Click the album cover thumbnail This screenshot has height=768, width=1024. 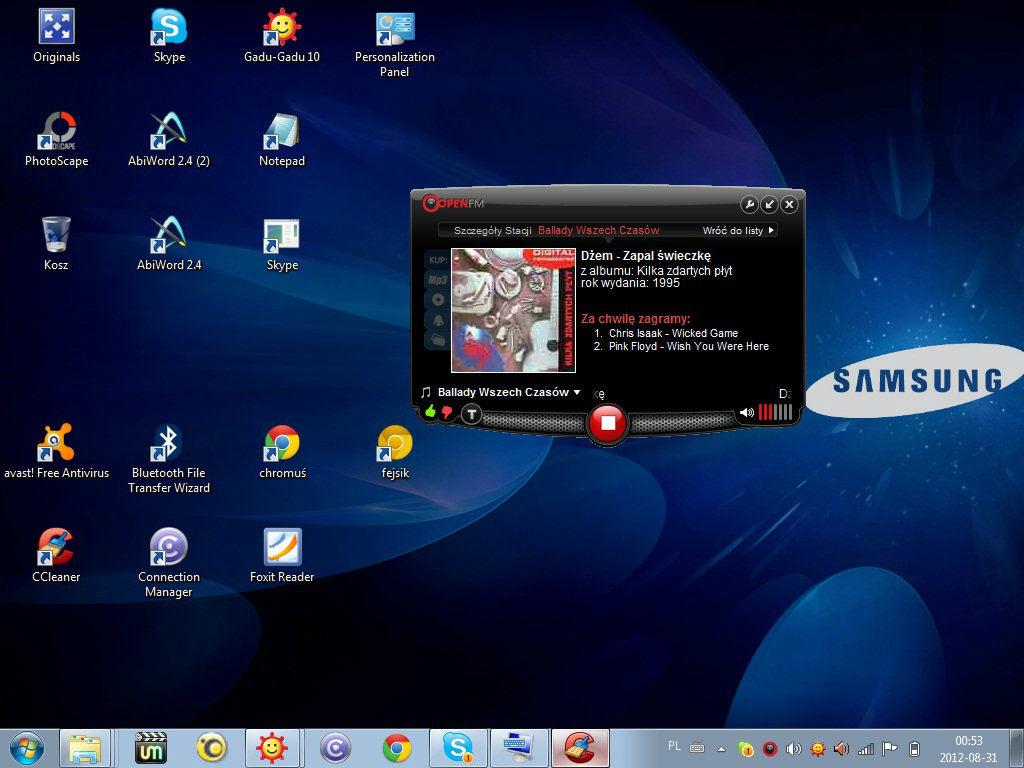click(x=513, y=310)
